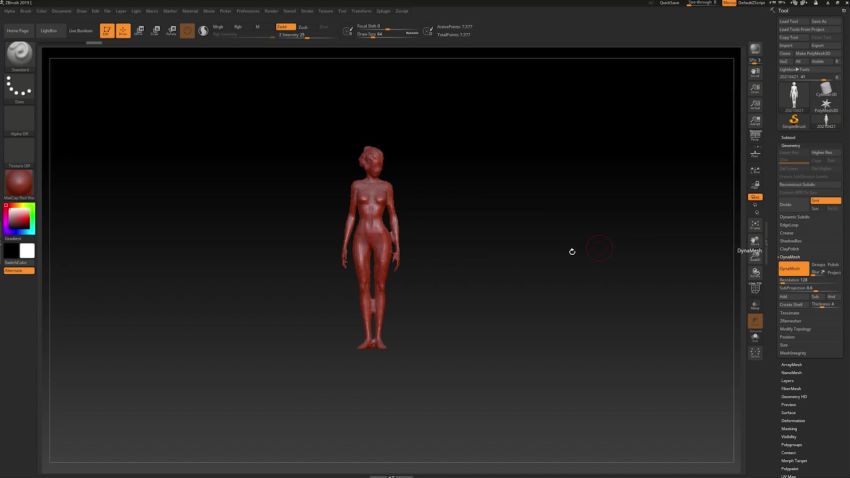Pick a color in the color picker square
The height and width of the screenshot is (478, 850).
point(19,219)
